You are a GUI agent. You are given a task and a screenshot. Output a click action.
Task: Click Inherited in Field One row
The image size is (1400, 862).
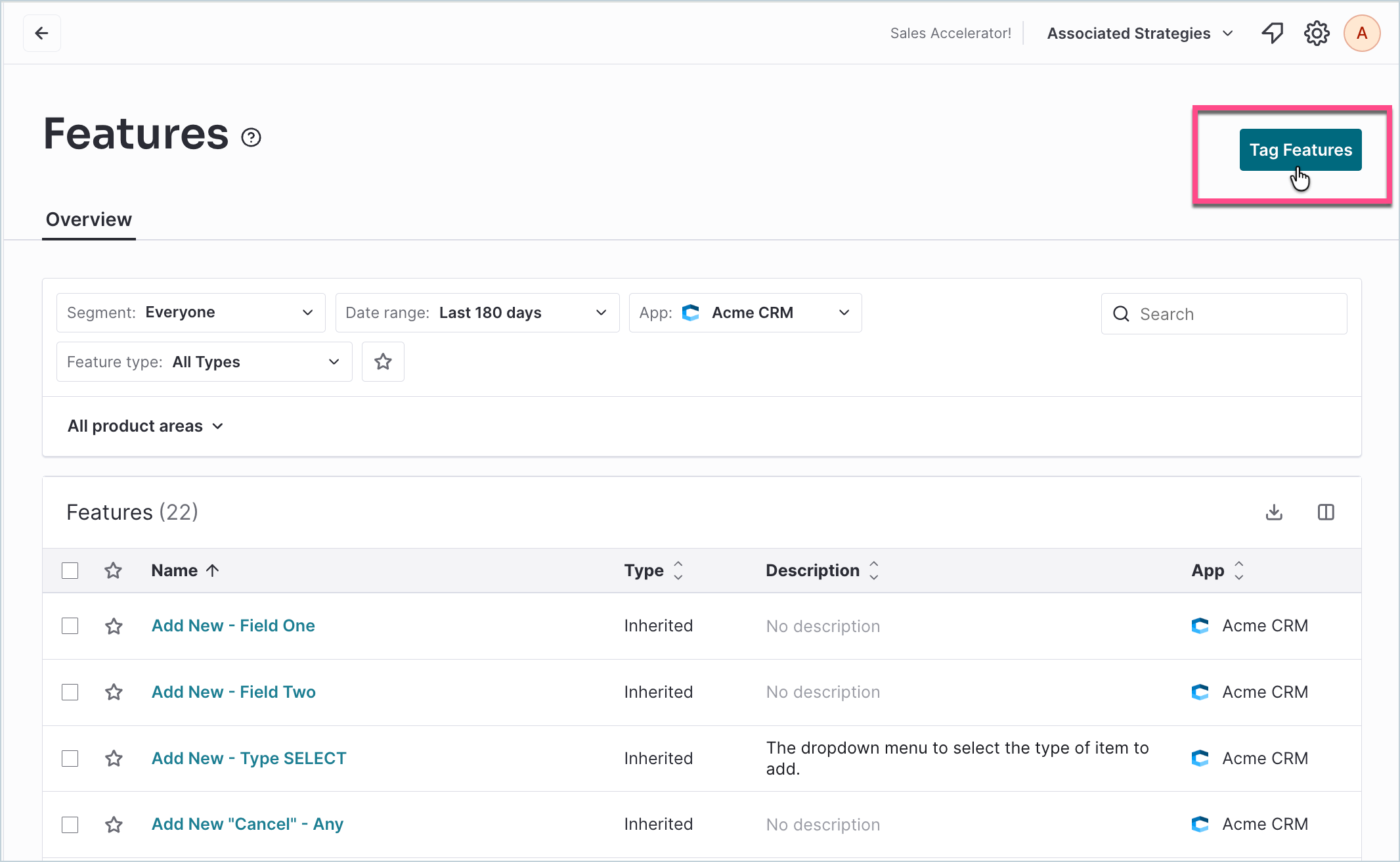[x=659, y=625]
